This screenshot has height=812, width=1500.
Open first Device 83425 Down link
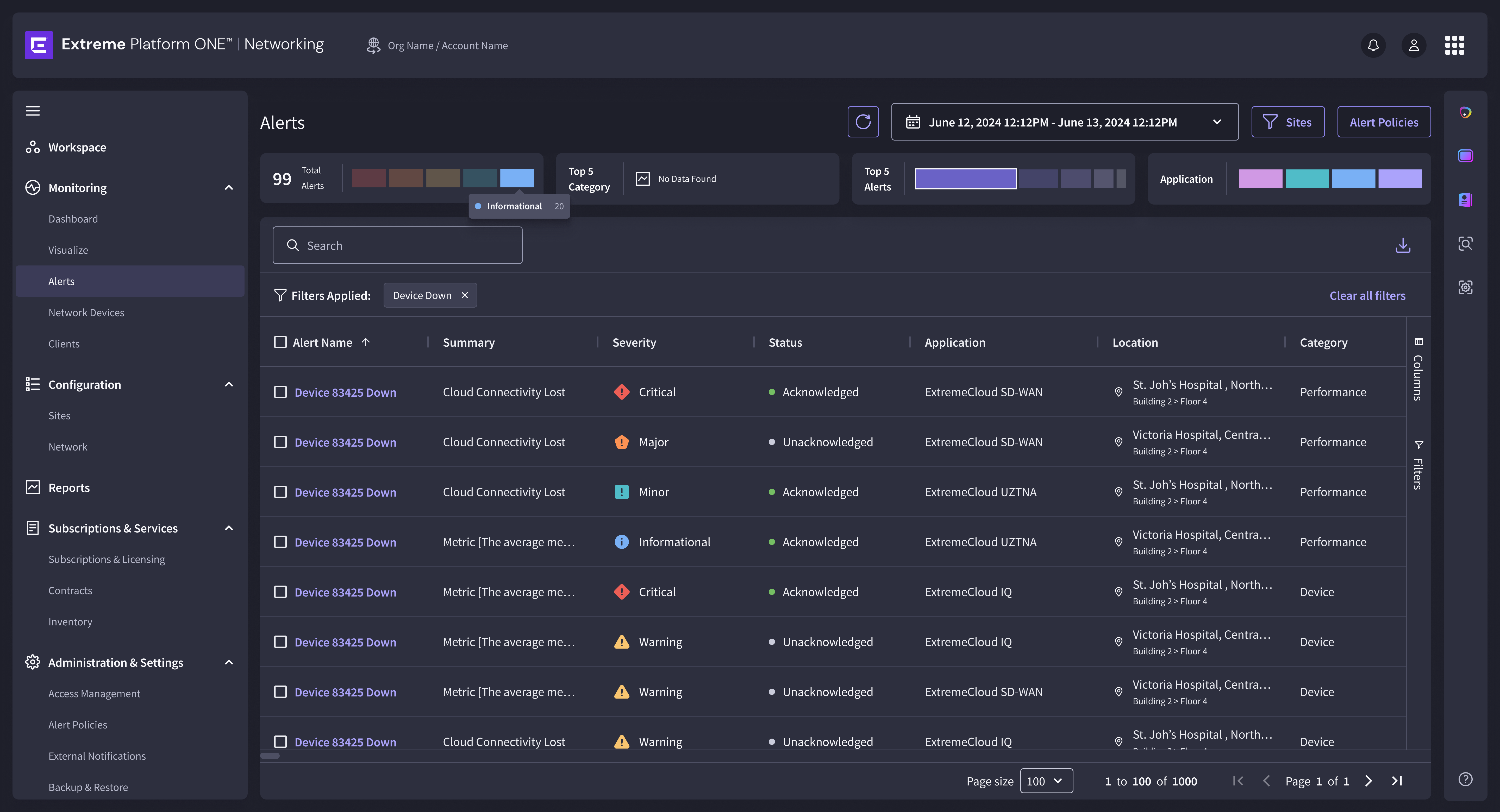tap(345, 392)
